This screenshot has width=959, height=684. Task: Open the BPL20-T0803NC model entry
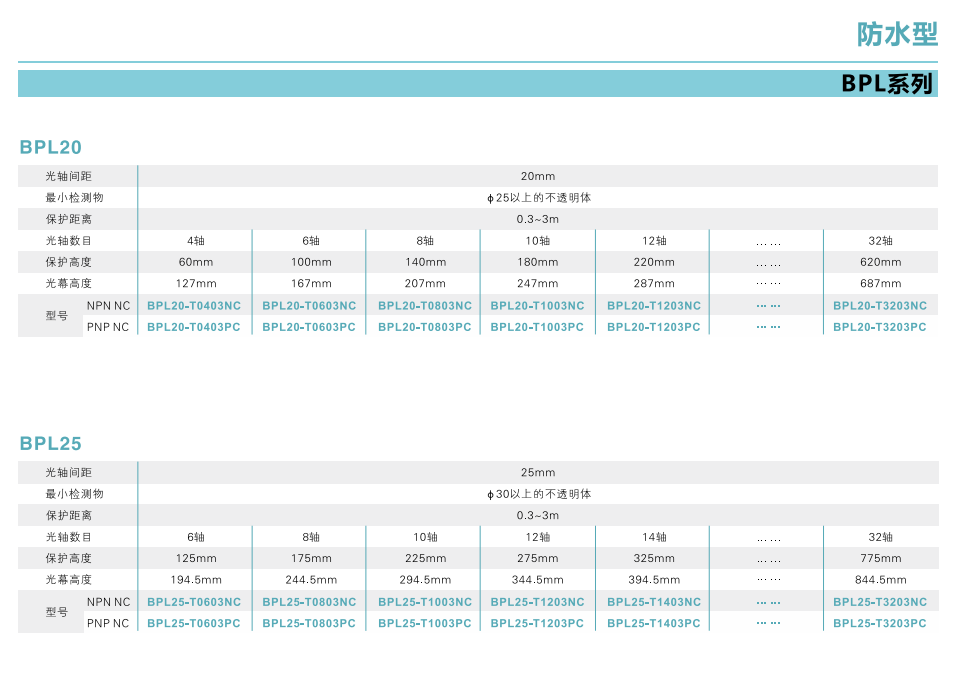[425, 306]
